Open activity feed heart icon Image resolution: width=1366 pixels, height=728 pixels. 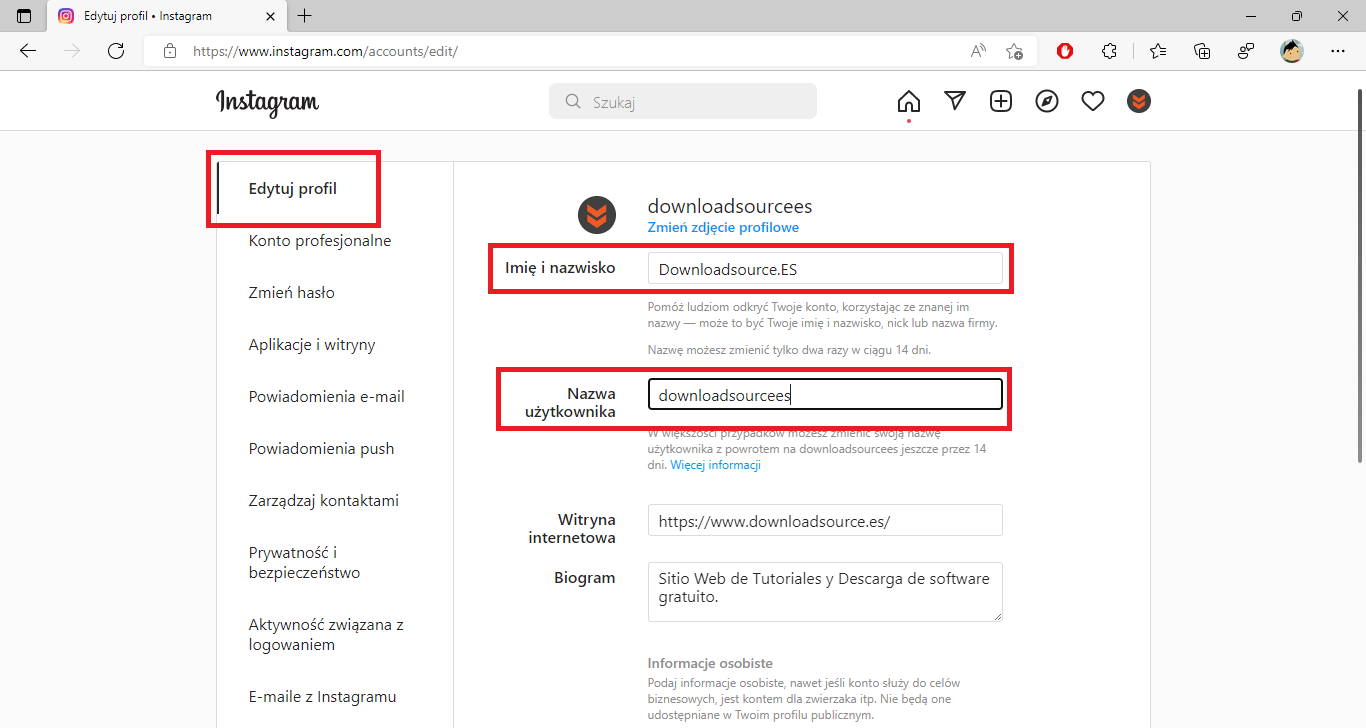click(x=1093, y=101)
